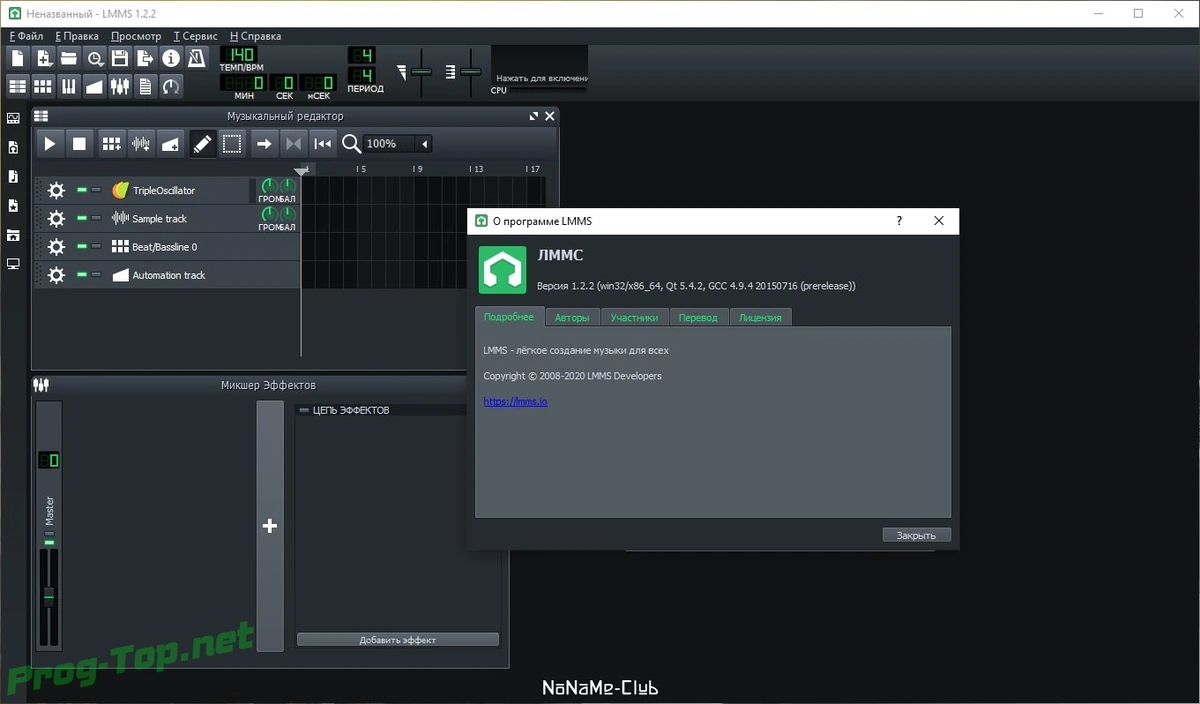Show the project notes toolbar icon
1200x704 pixels.
tap(146, 86)
